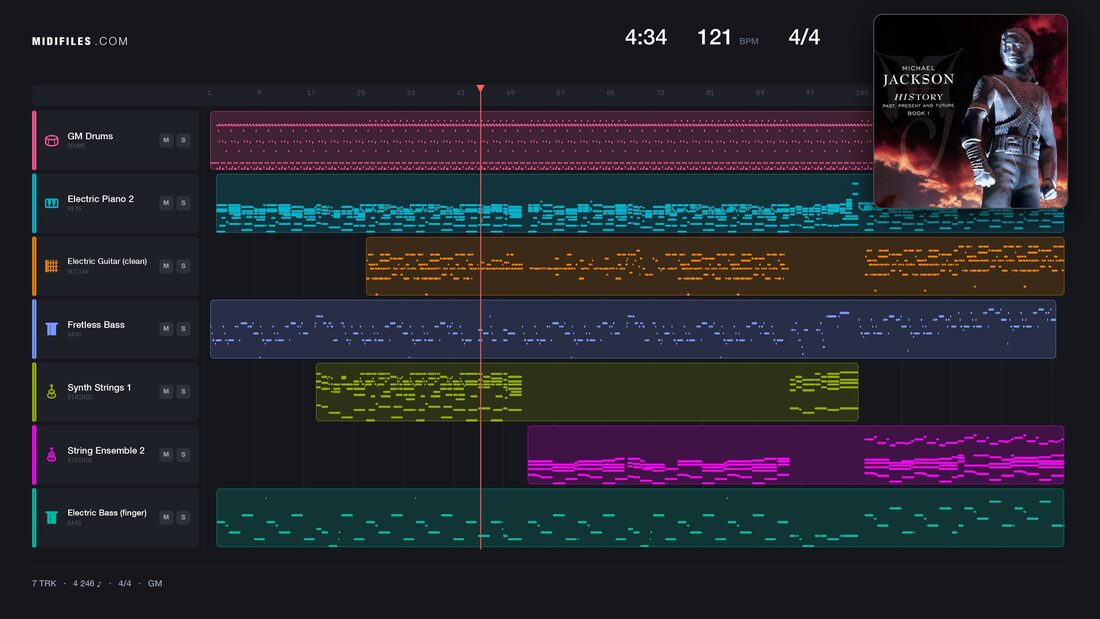Click the Electric Bass (finger) instrument icon
This screenshot has width=1100, height=619.
tap(51, 517)
